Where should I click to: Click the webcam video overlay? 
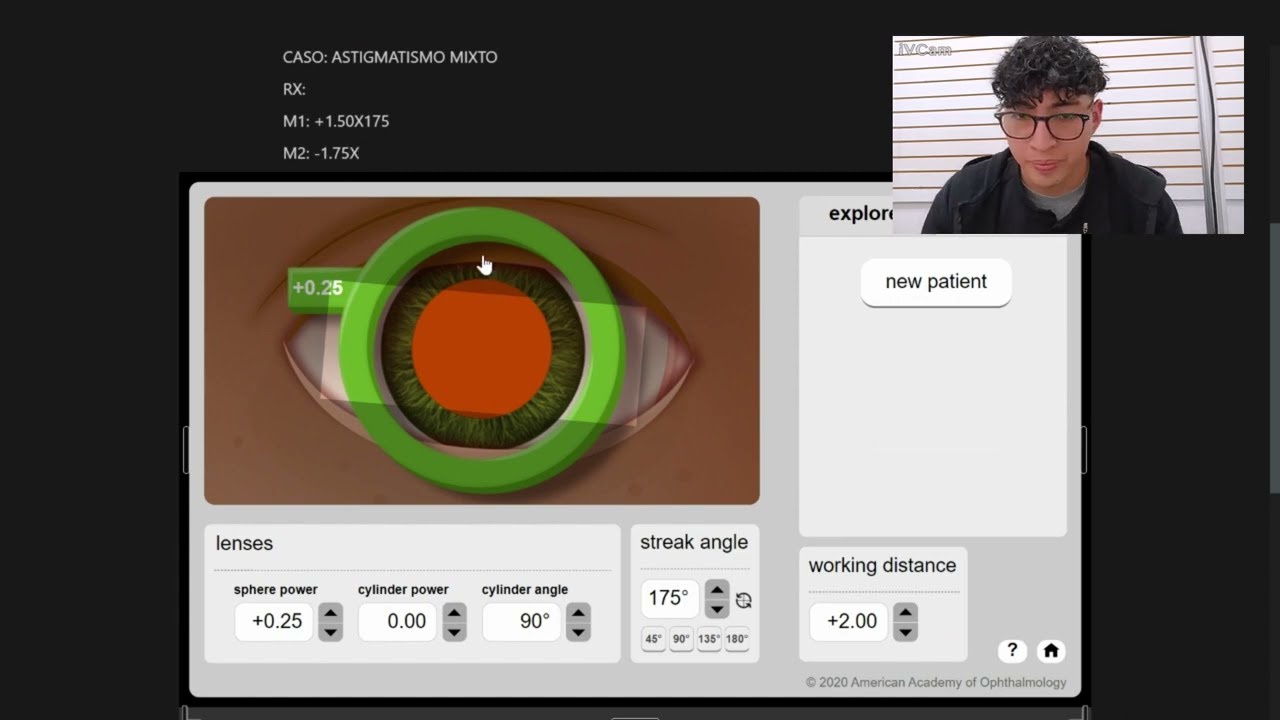[x=1068, y=135]
